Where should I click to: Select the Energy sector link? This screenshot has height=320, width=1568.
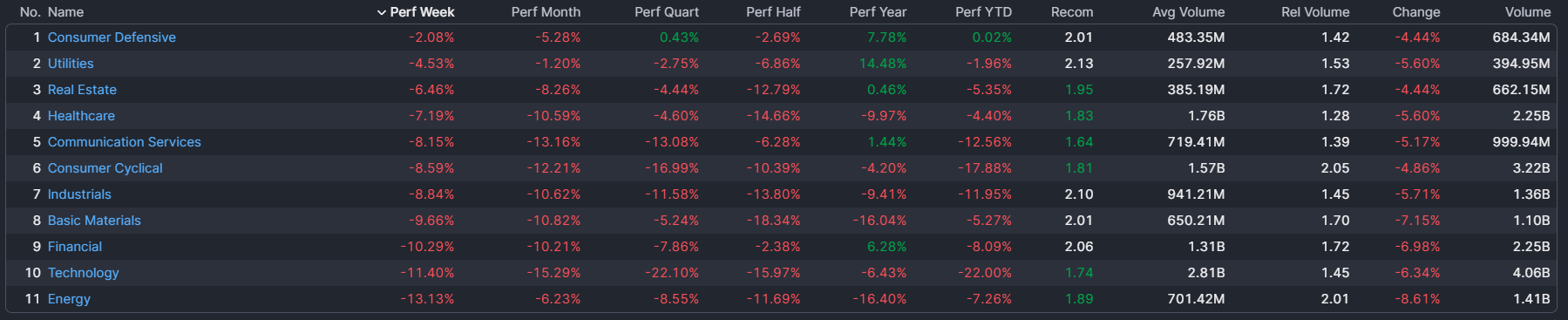tap(69, 299)
